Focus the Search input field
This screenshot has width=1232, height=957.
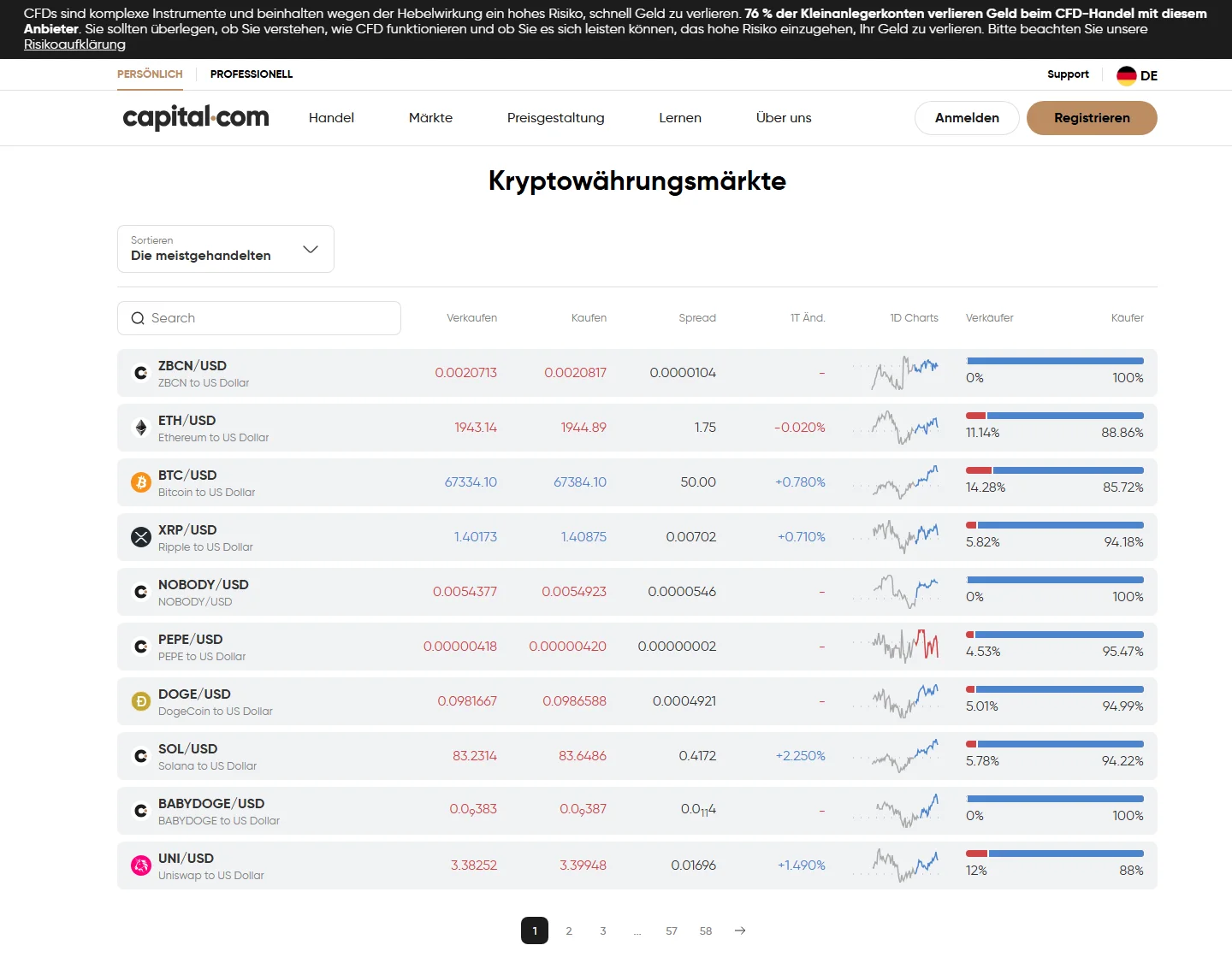click(259, 318)
